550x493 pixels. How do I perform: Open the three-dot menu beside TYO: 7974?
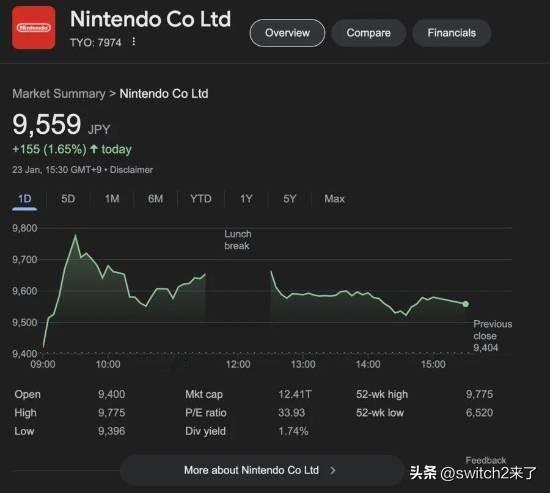(x=134, y=42)
